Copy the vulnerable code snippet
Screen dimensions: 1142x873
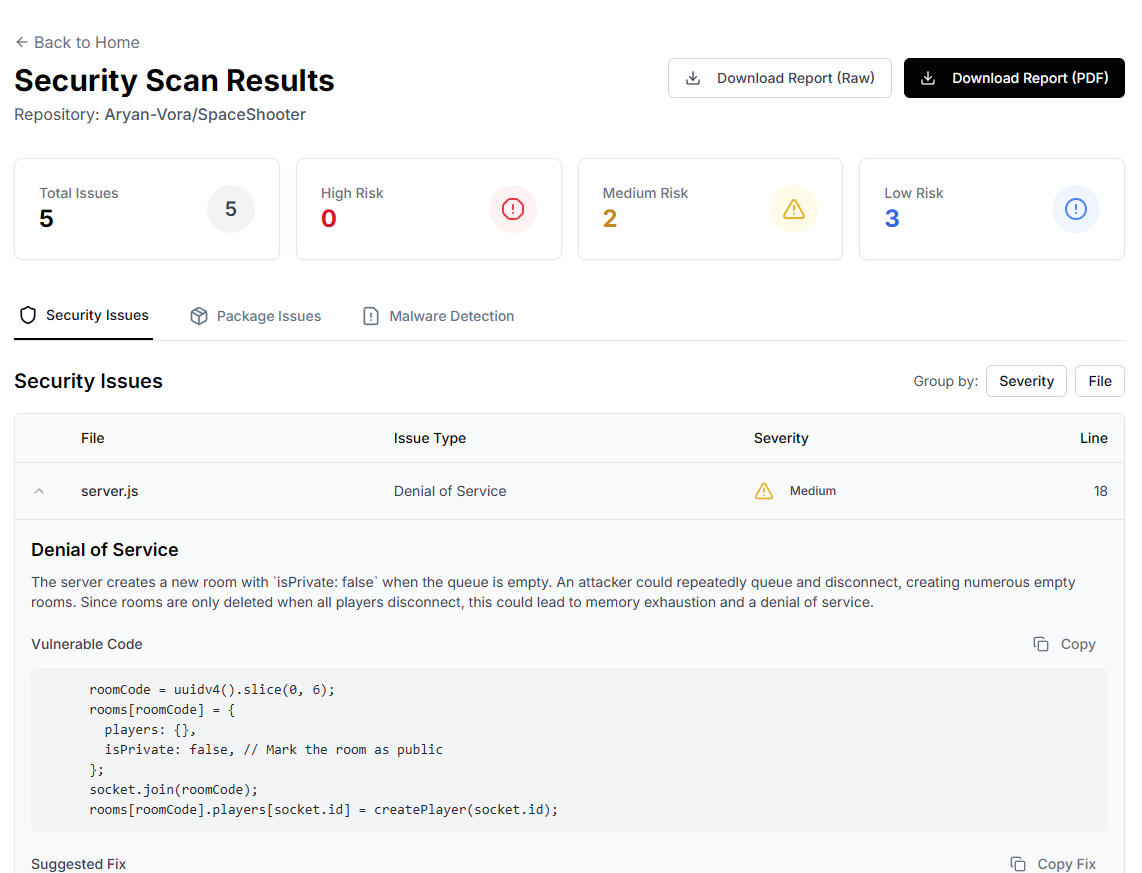[x=1064, y=644]
